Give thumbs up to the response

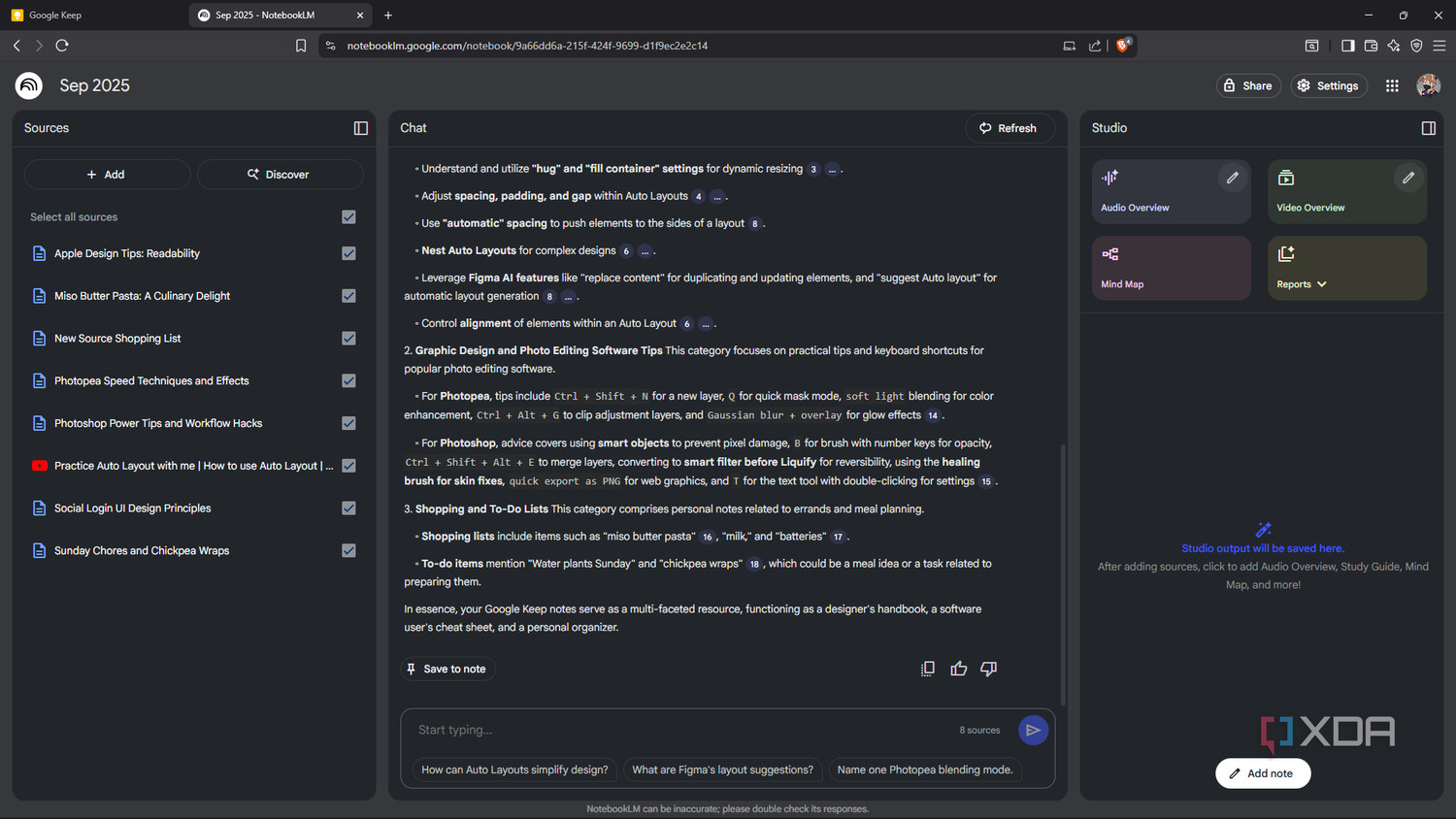point(959,669)
